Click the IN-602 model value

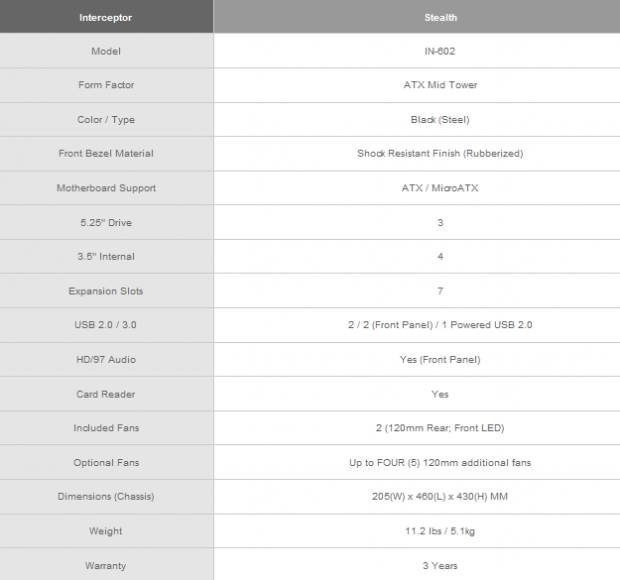click(440, 51)
